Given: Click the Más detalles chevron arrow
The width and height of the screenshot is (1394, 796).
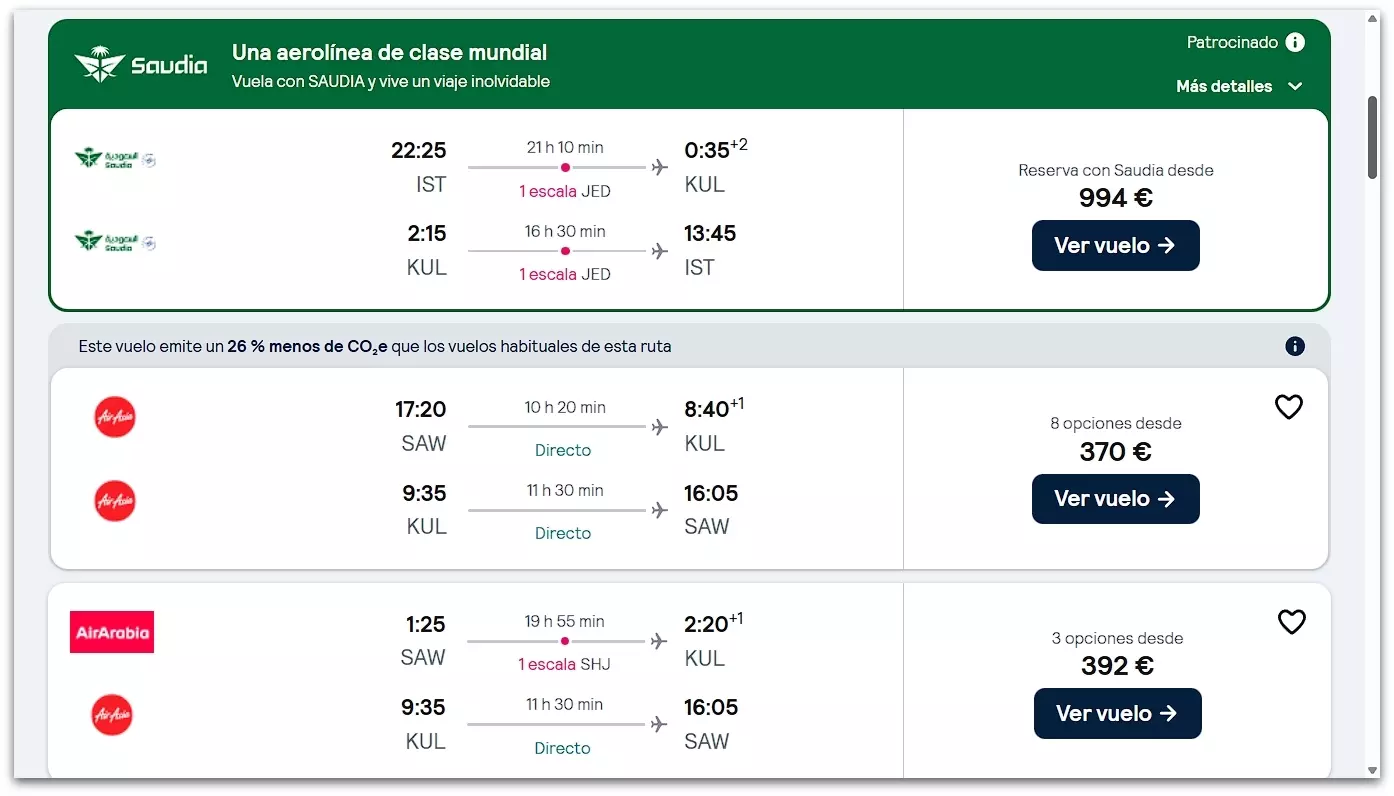Looking at the screenshot, I should pyautogui.click(x=1296, y=86).
